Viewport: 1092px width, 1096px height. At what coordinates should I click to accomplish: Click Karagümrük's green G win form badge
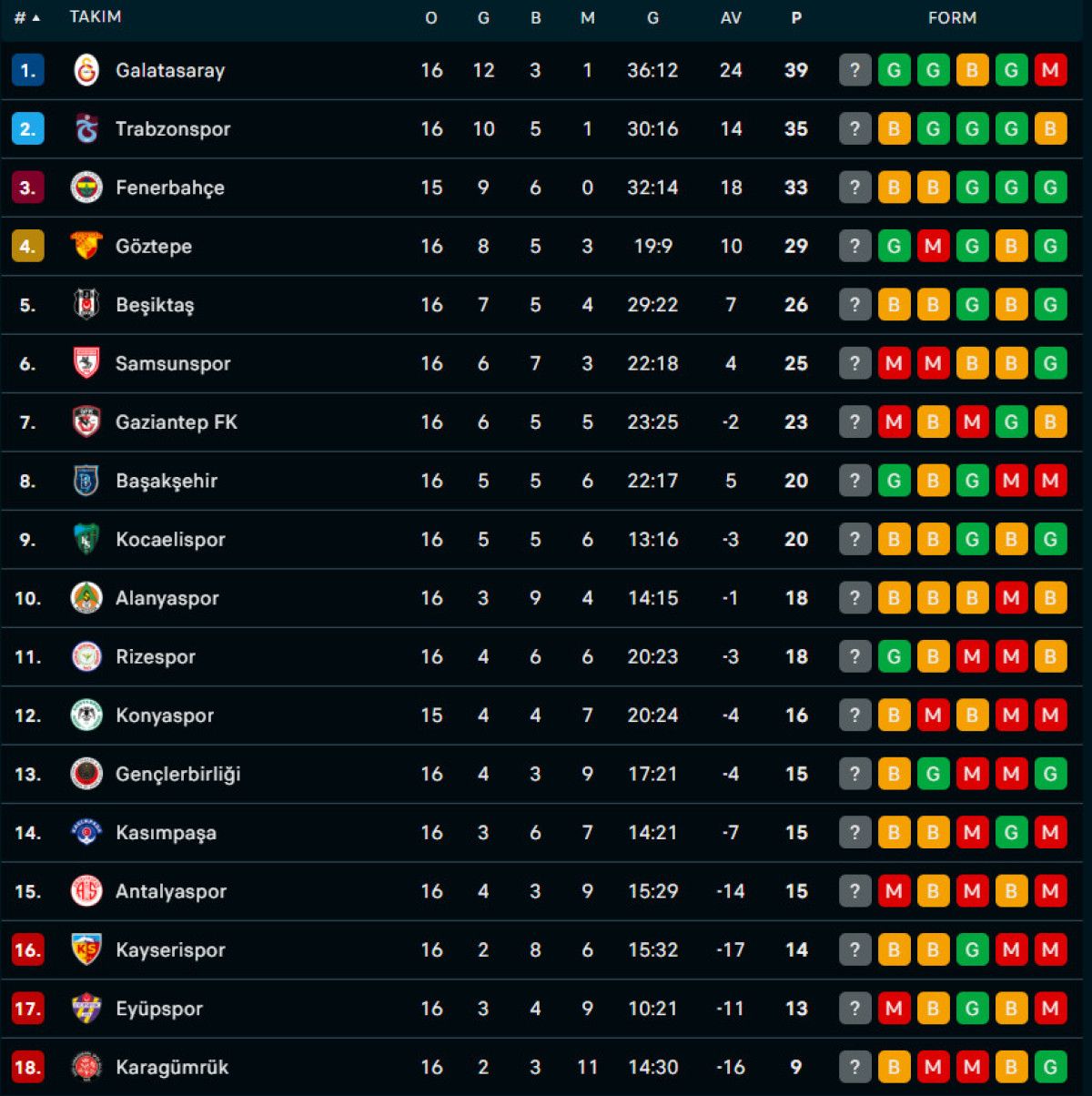[1050, 1067]
